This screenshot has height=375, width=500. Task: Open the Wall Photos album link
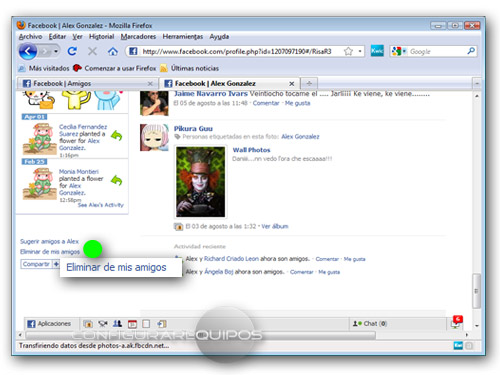click(251, 150)
